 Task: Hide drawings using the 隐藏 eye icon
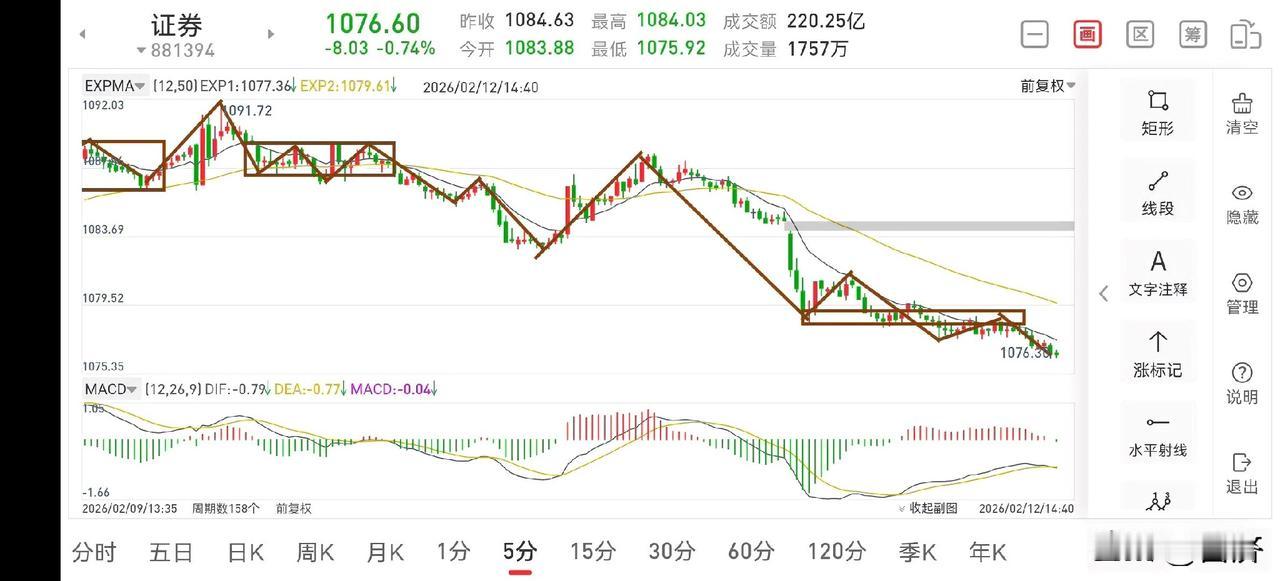[1242, 204]
